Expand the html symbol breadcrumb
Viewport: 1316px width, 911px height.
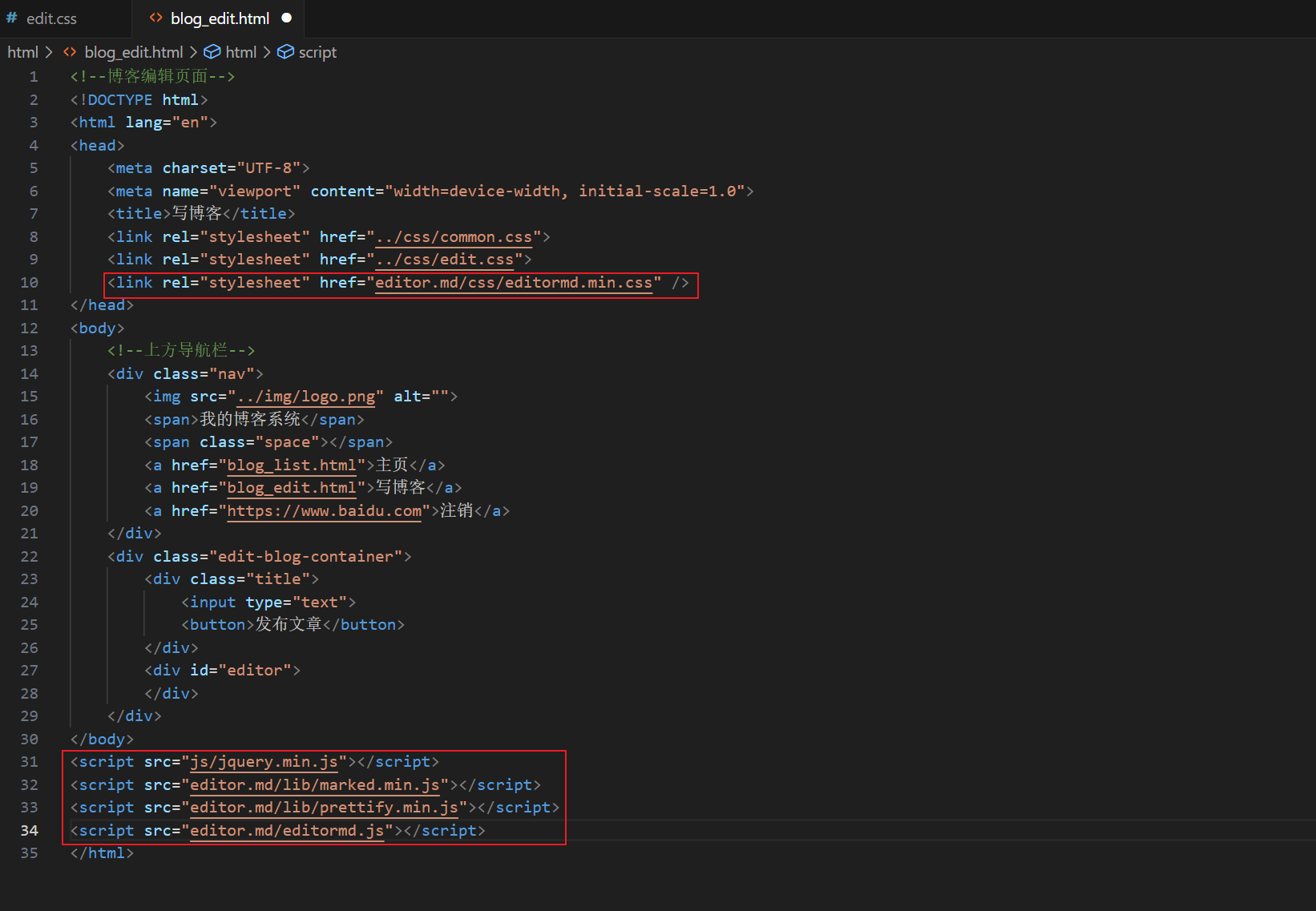[x=240, y=52]
